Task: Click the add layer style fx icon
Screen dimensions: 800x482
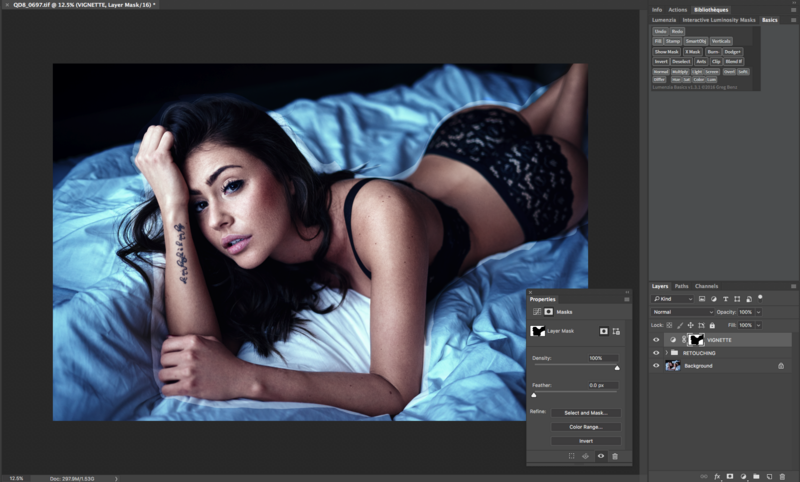Action: (717, 476)
